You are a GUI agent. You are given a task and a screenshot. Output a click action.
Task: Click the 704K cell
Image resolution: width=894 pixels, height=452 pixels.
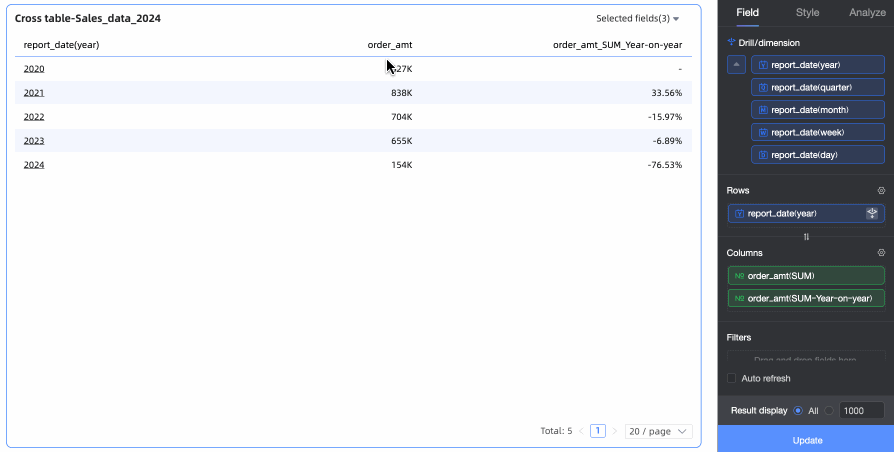(401, 117)
